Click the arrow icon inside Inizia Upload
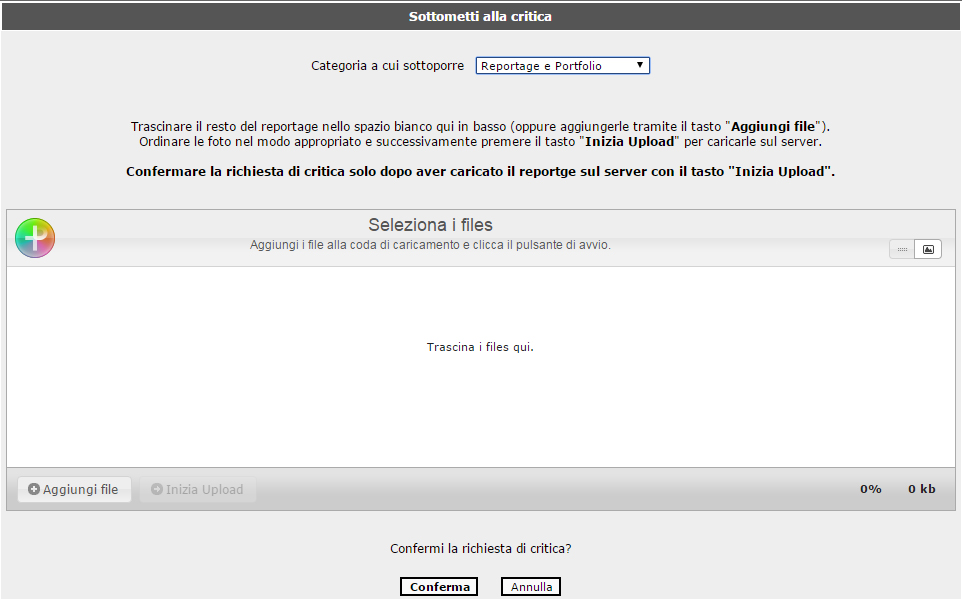The width and height of the screenshot is (966, 599). point(157,490)
